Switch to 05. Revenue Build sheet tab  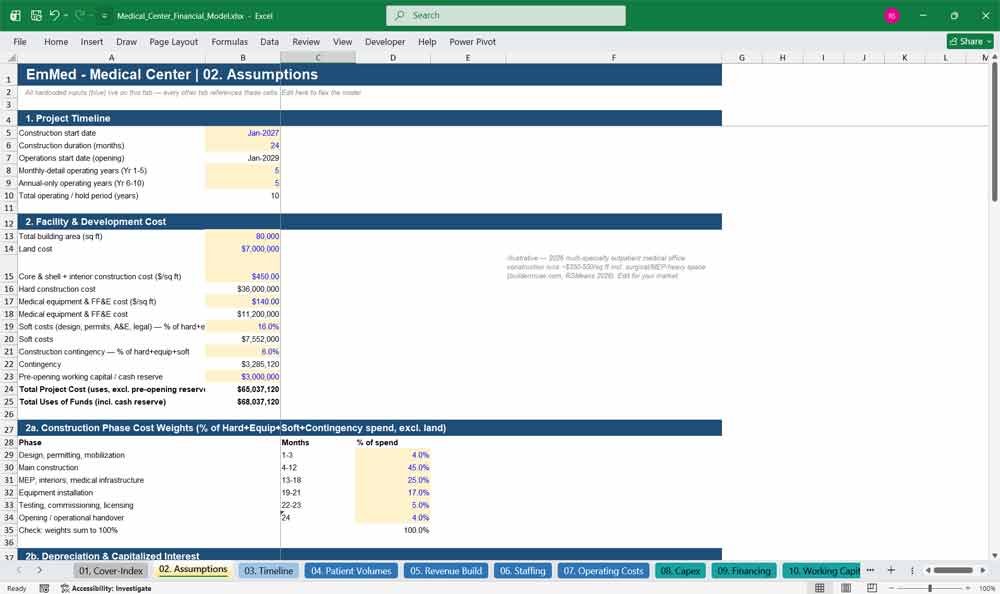point(446,570)
